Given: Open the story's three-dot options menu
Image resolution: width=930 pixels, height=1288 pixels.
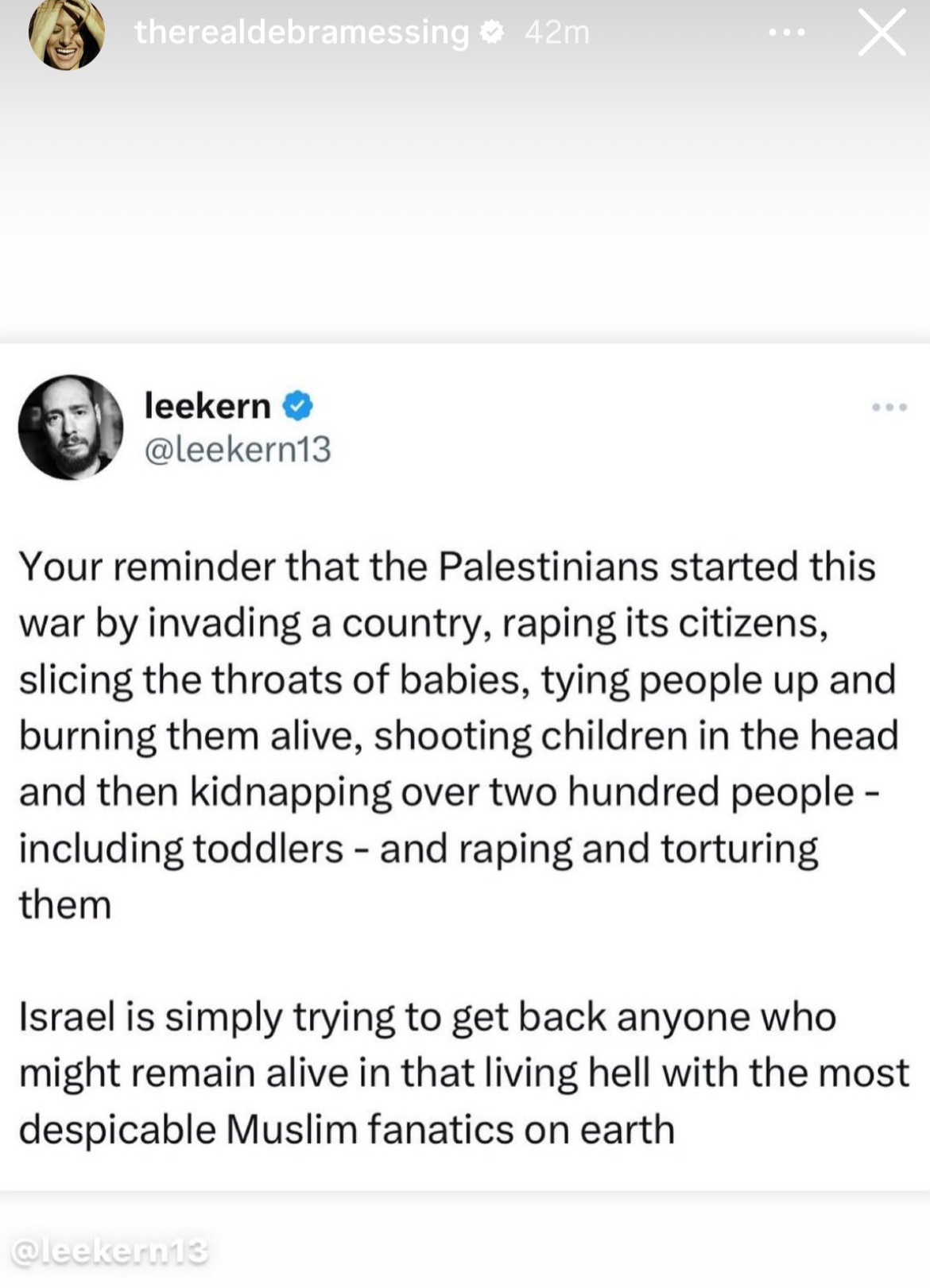Looking at the screenshot, I should [x=787, y=33].
